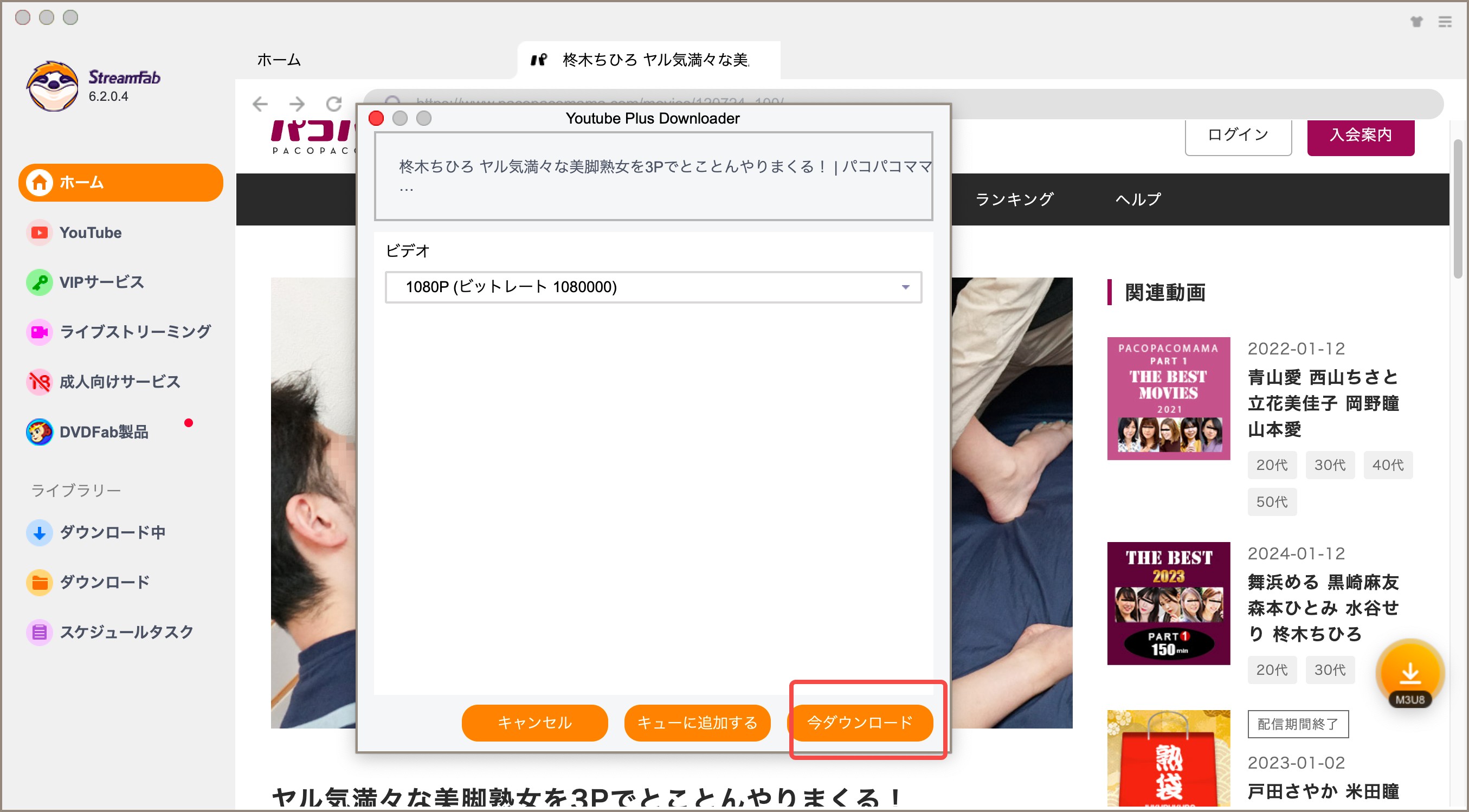Click the address bar URL field
This screenshot has width=1469, height=812.
pyautogui.click(x=903, y=104)
